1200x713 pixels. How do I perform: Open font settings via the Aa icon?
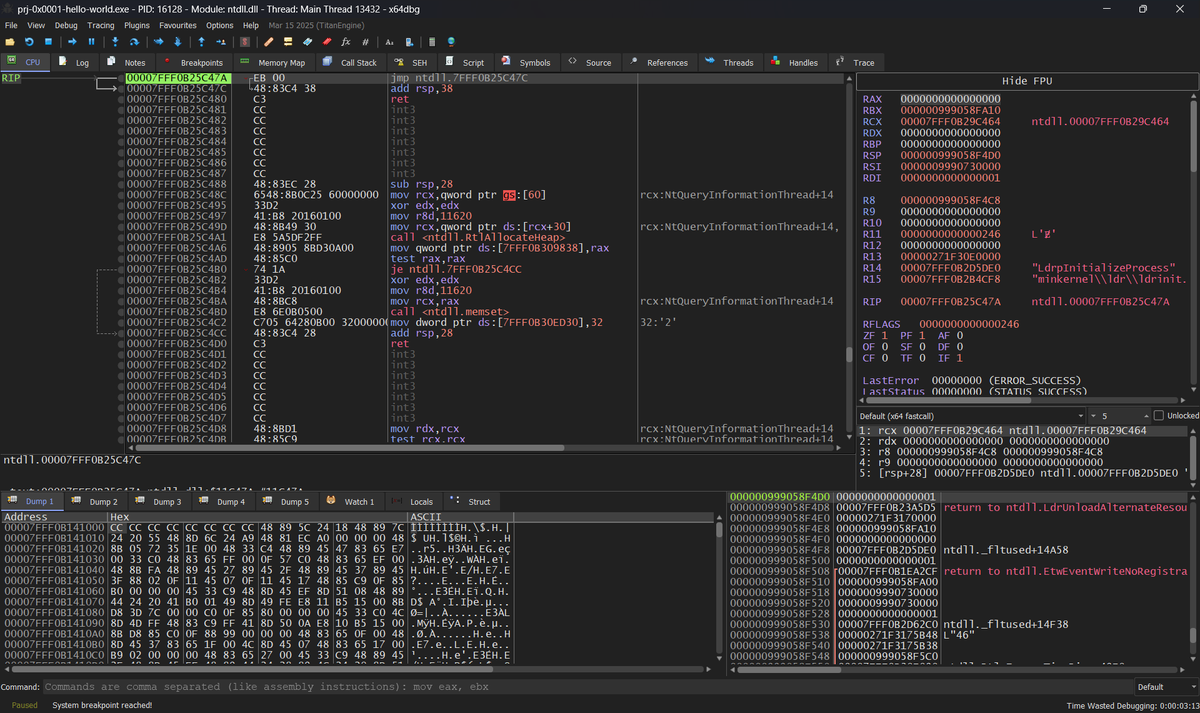391,41
